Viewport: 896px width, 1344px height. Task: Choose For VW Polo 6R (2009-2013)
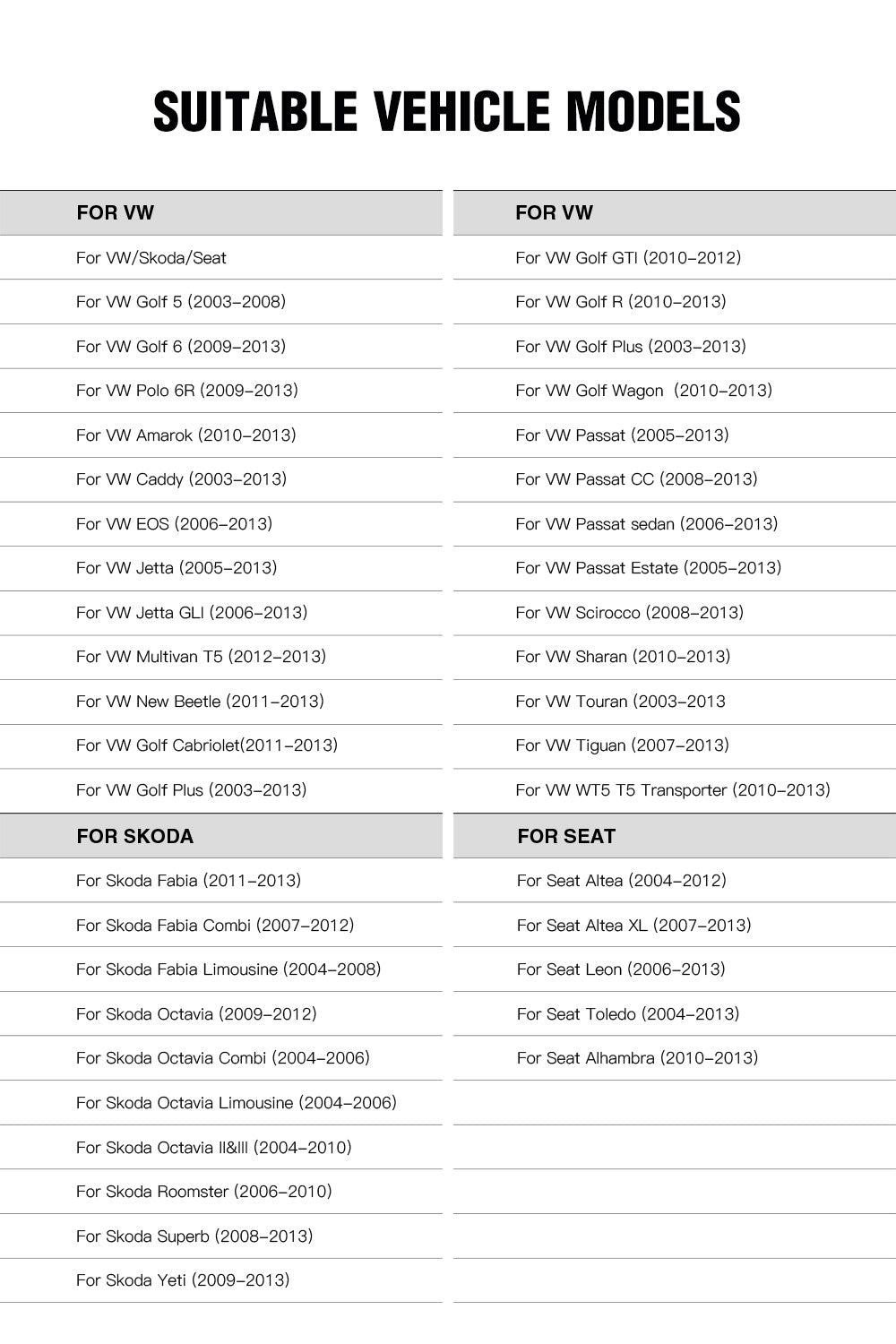pos(187,391)
